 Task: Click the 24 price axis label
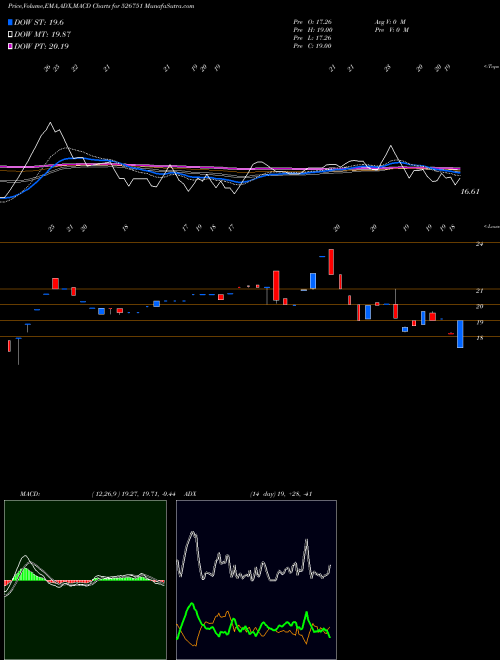[x=479, y=244]
